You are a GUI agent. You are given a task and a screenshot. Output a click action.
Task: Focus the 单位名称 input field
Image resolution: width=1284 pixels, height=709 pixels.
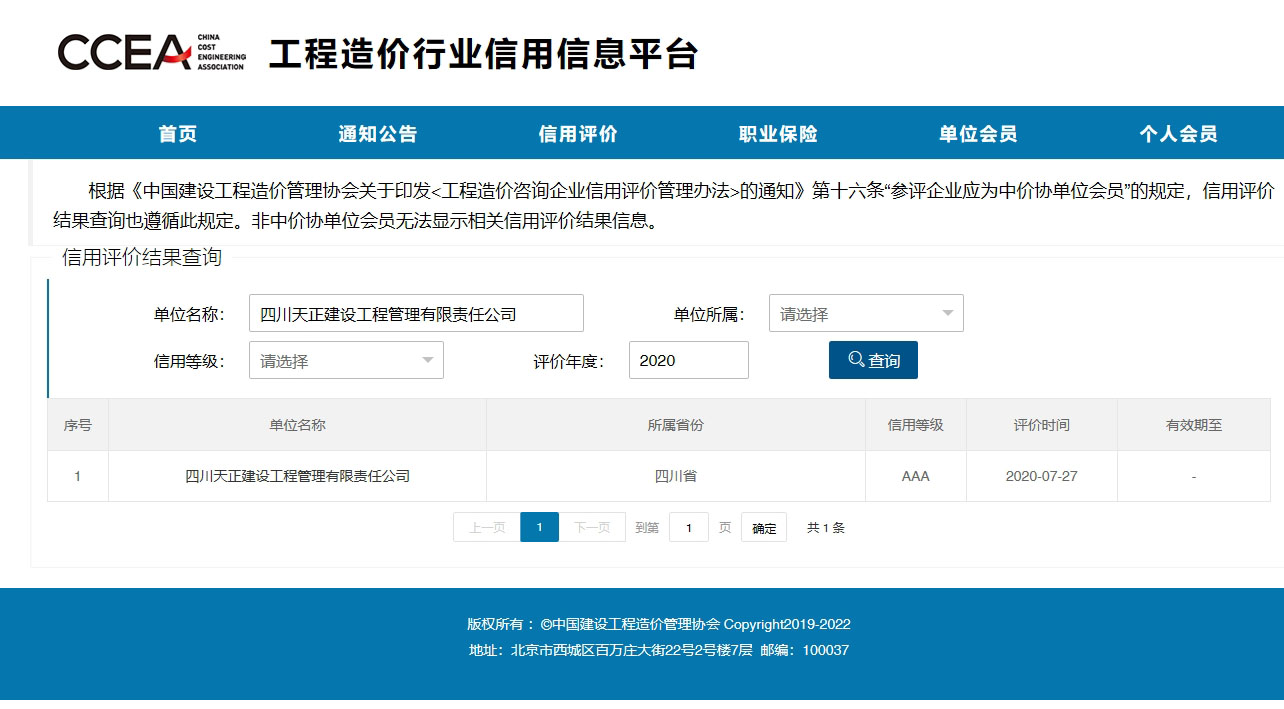[x=416, y=313]
